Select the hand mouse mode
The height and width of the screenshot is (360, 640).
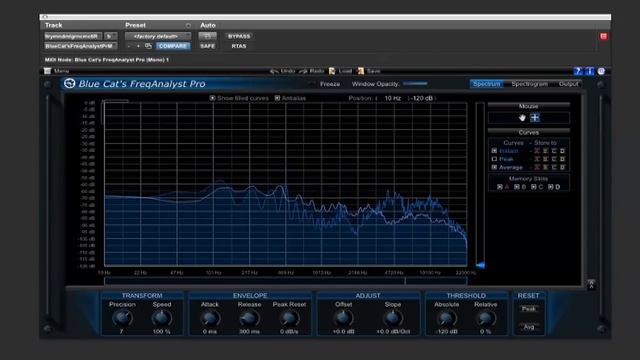coord(522,118)
